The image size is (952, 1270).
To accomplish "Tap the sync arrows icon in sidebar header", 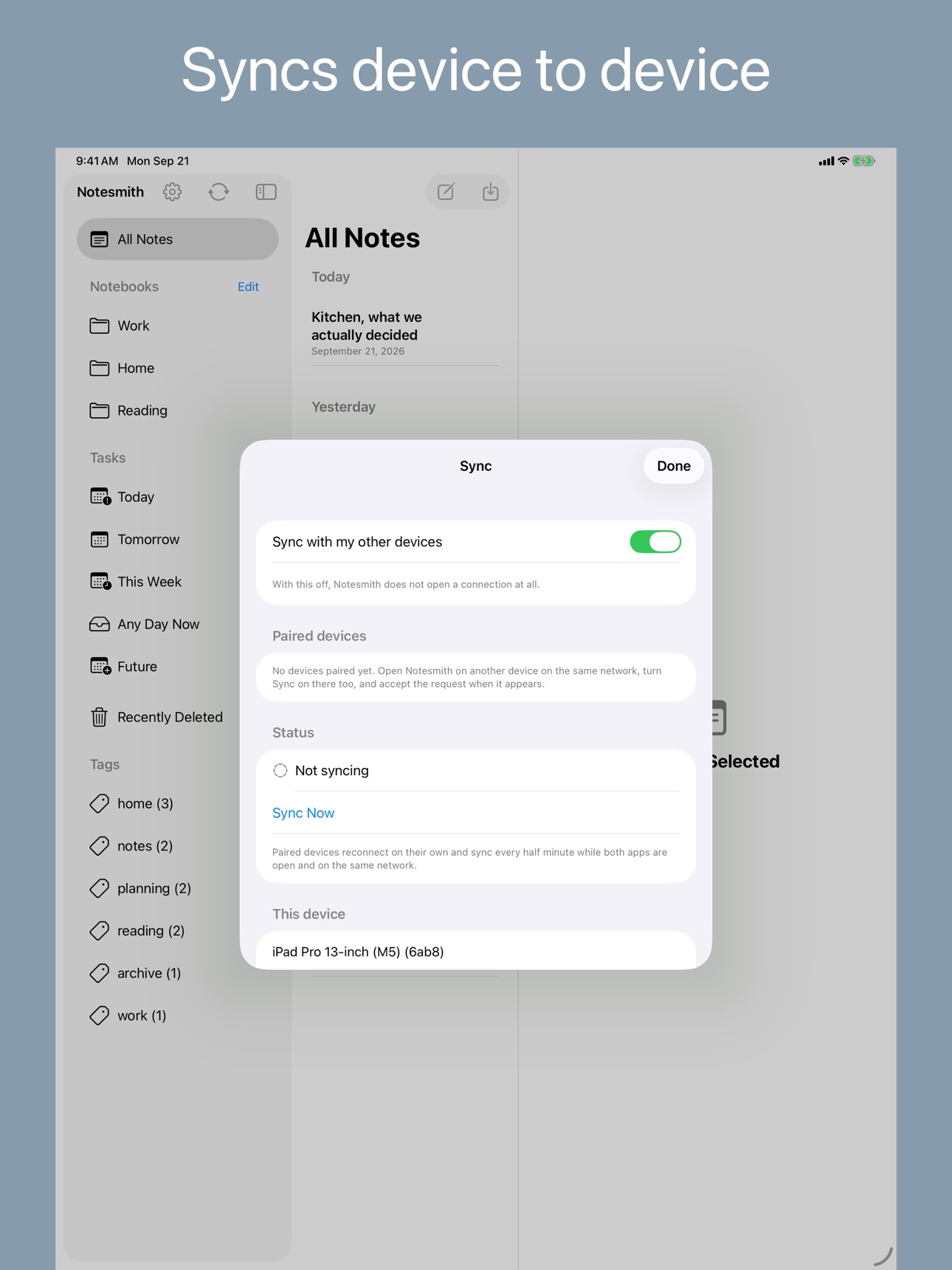I will tap(218, 192).
